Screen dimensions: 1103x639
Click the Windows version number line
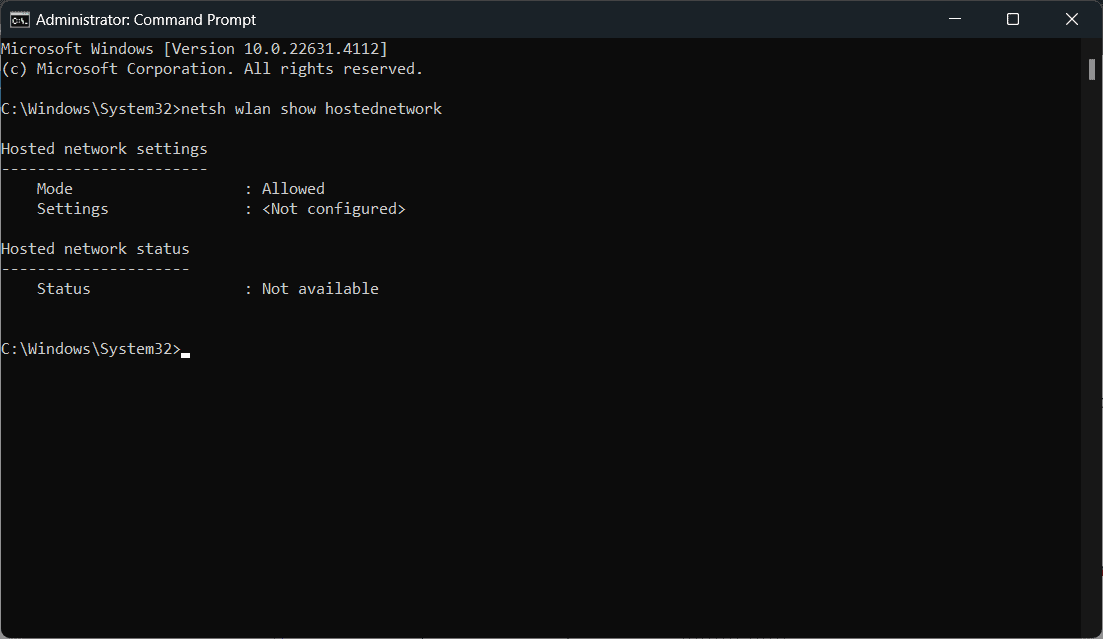point(194,49)
